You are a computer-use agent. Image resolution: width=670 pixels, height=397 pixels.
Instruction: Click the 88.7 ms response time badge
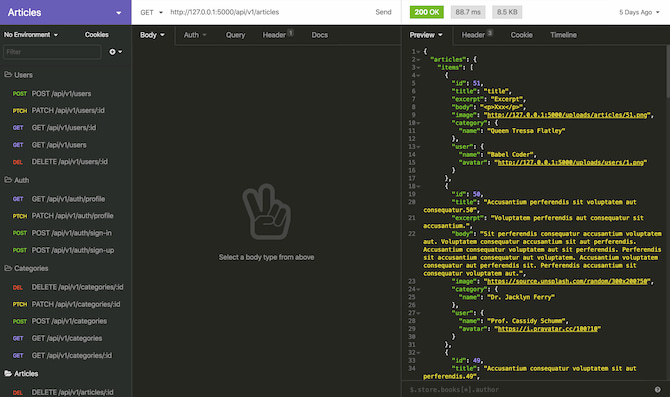point(468,12)
